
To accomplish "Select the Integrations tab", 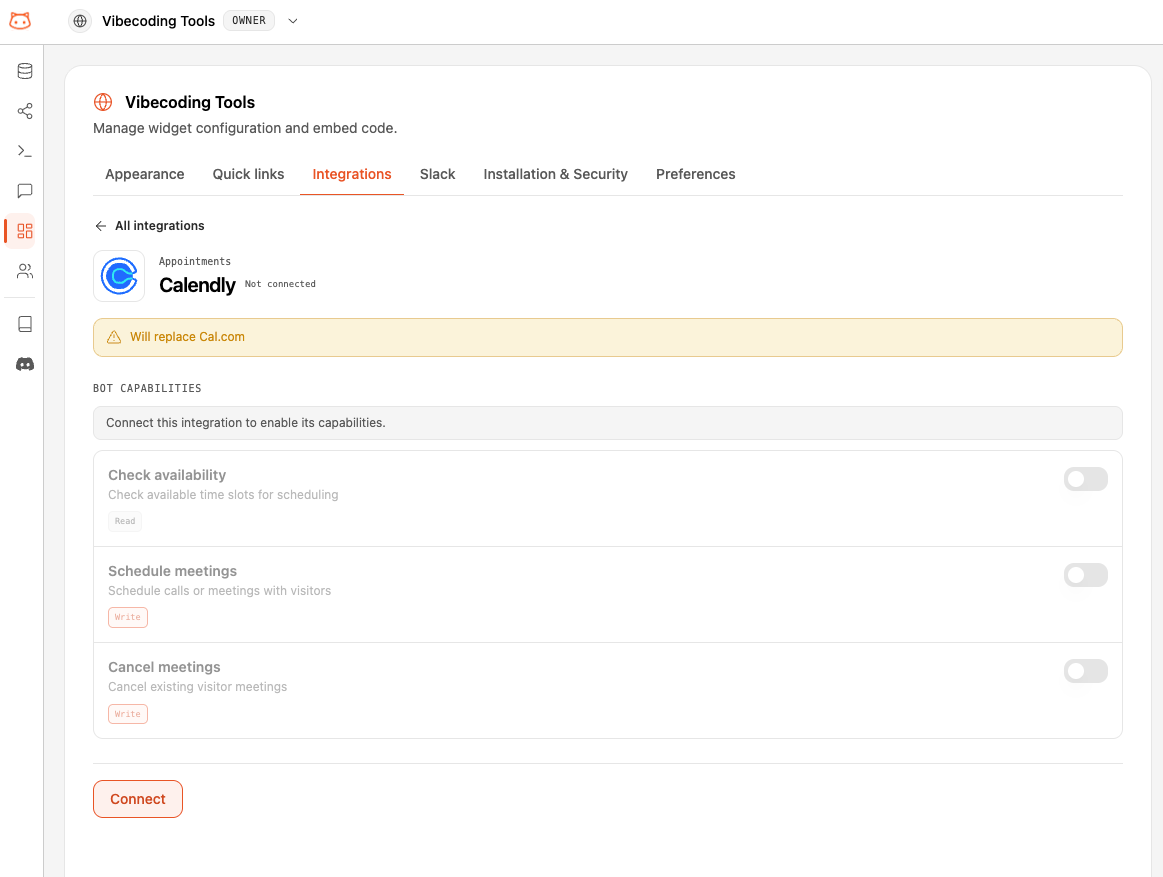I will pos(352,174).
